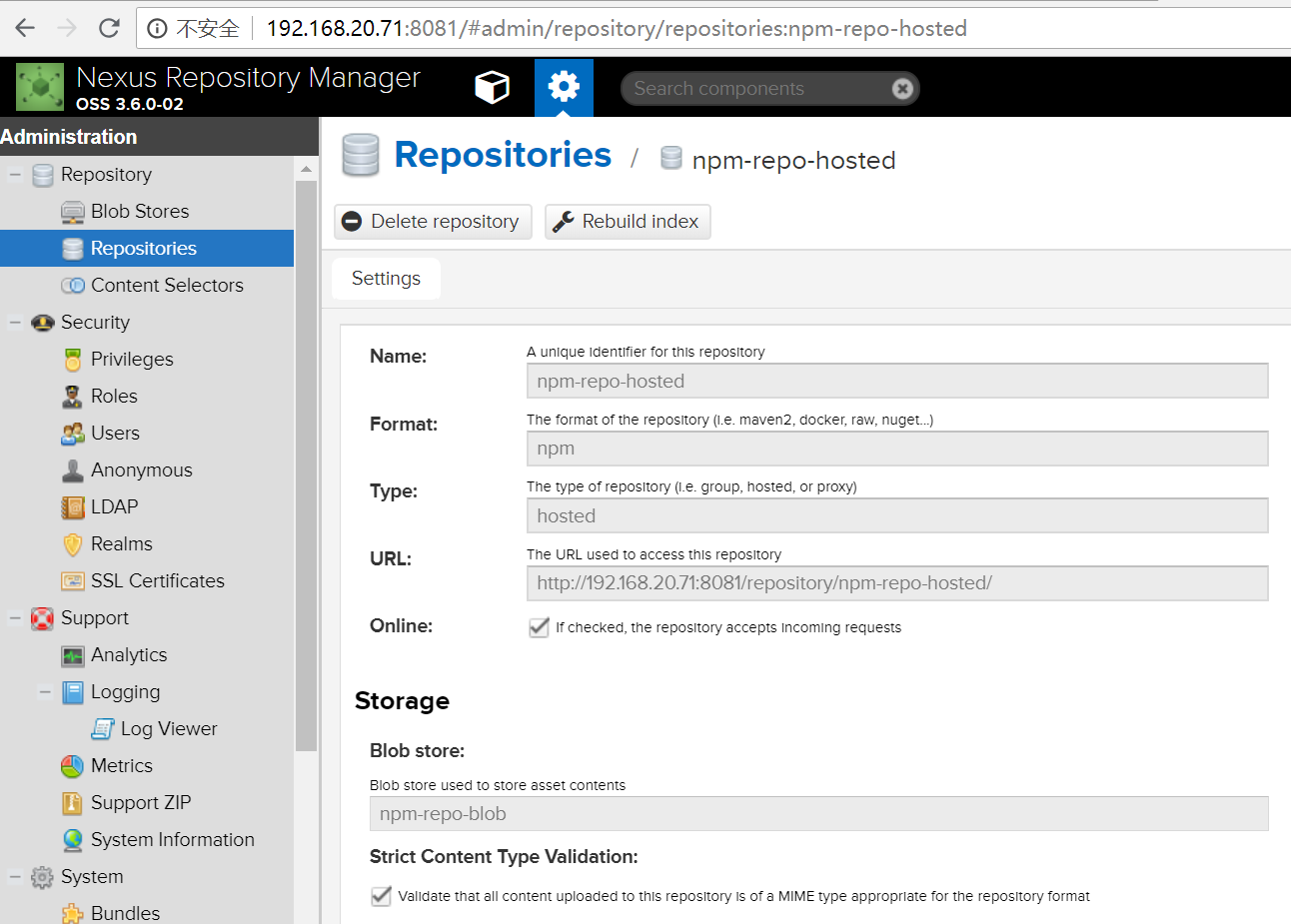This screenshot has height=924, width=1291.
Task: Click the Bundles puzzle icon
Action: point(73,914)
